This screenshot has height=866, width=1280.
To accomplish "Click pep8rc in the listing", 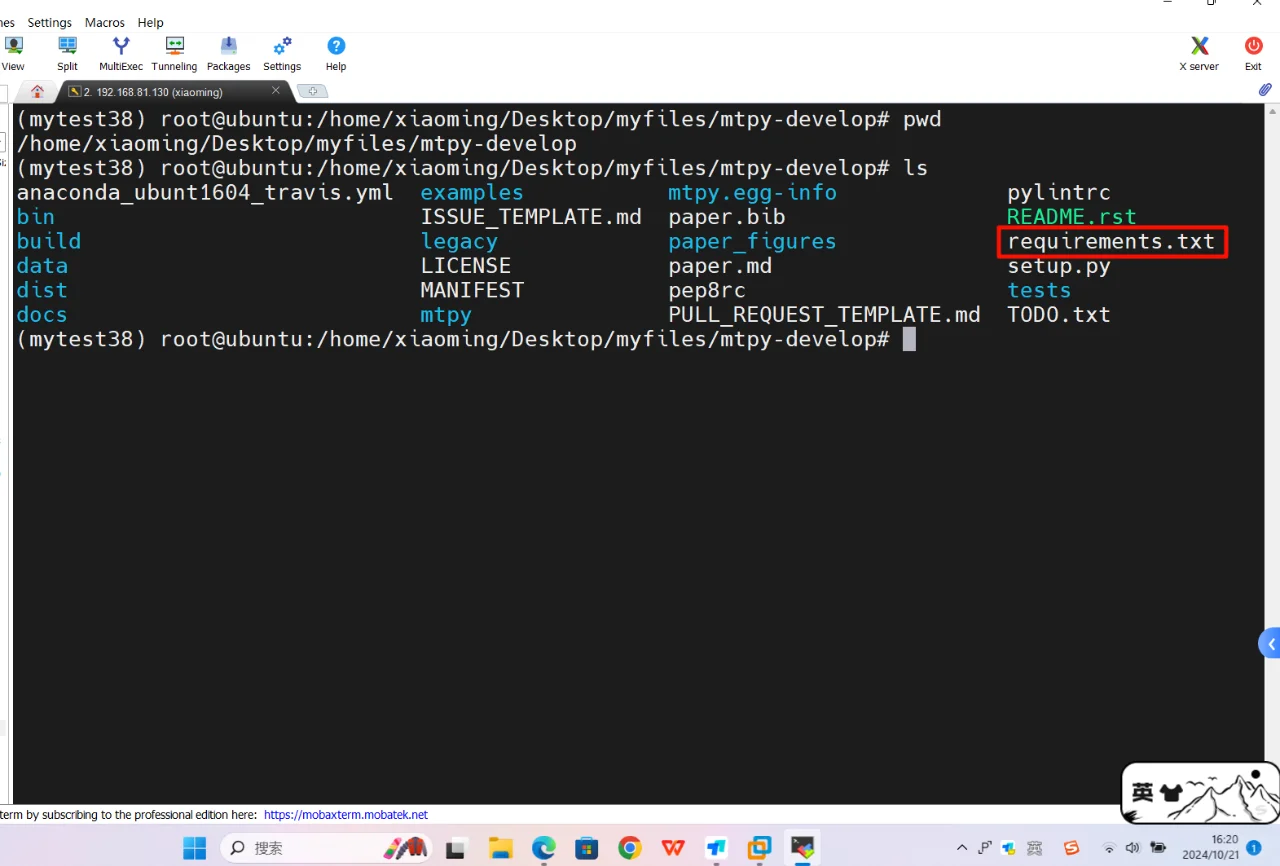I will tap(707, 290).
